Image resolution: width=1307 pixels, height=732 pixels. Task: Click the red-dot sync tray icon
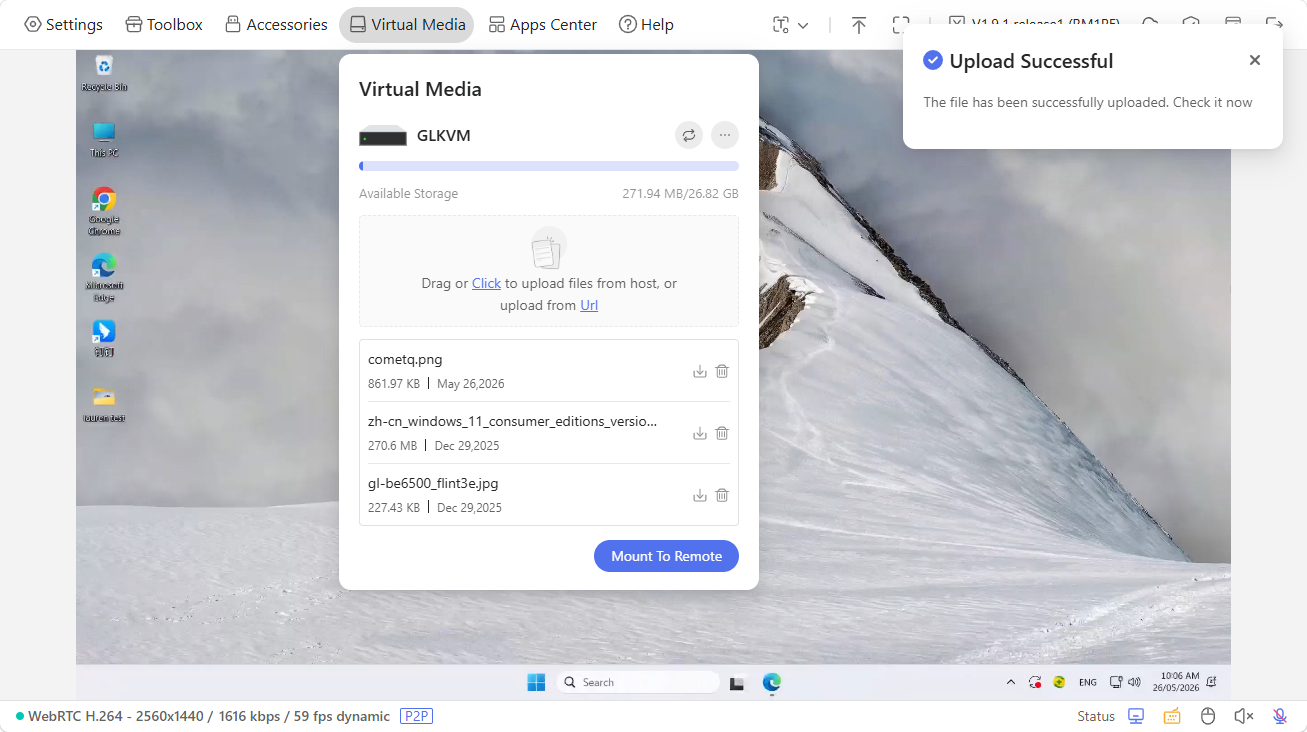1035,682
